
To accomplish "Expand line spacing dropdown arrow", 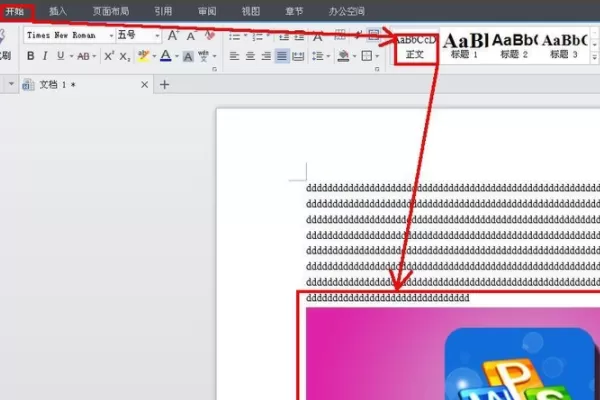I will coord(328,56).
